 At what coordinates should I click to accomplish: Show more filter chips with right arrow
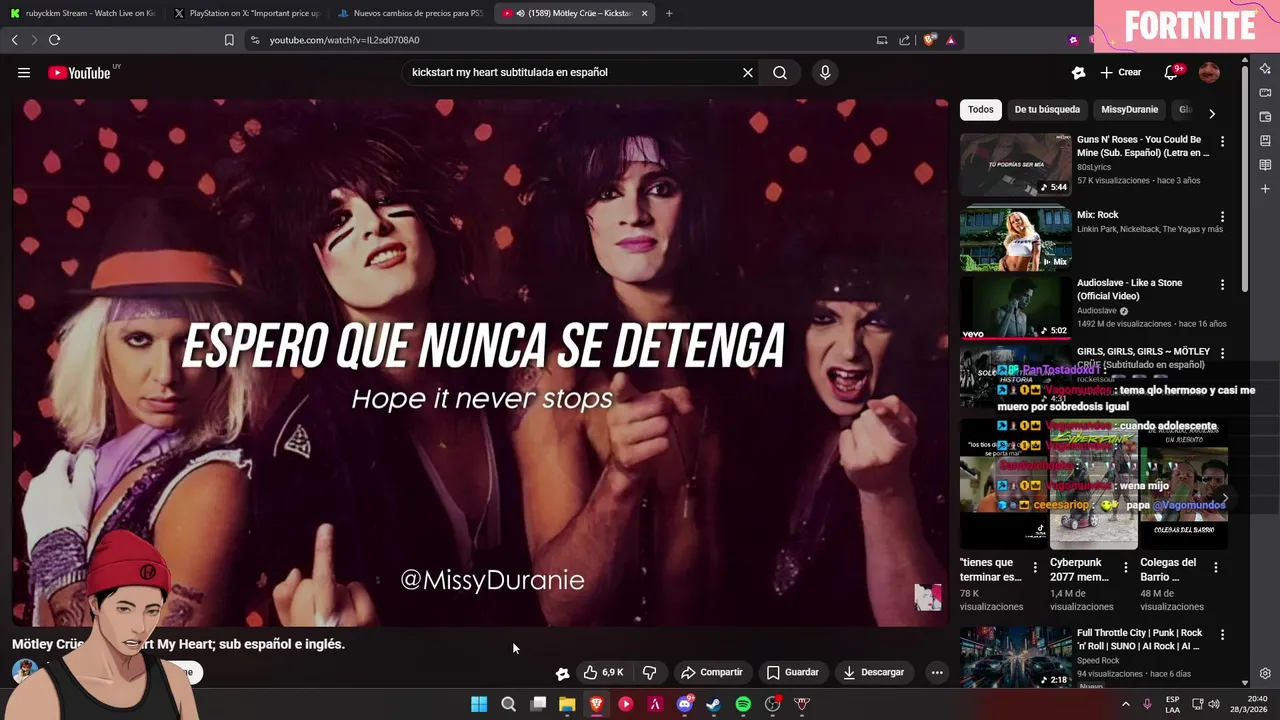[x=1212, y=113]
